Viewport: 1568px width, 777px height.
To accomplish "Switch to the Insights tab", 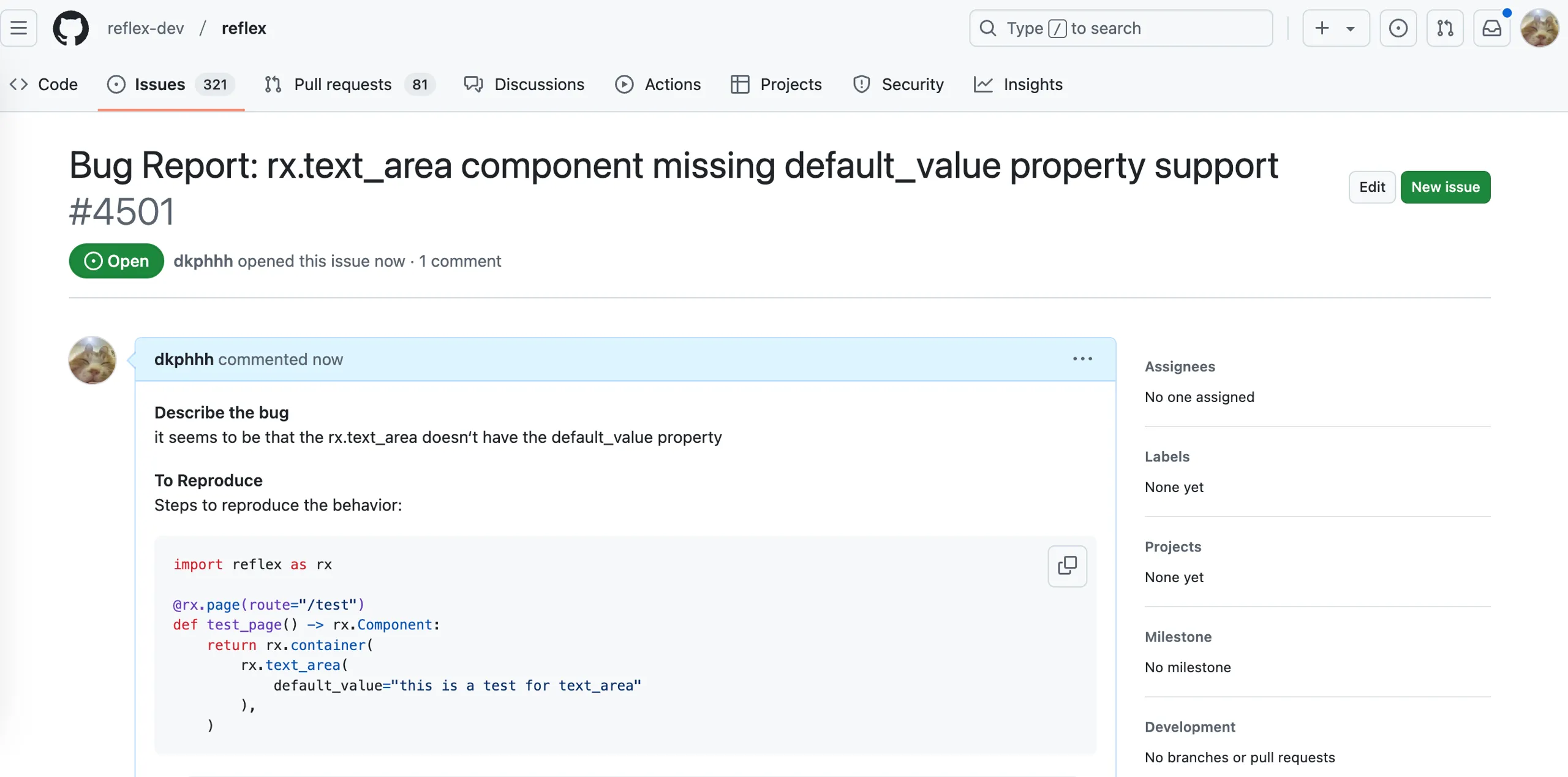I will click(x=1018, y=84).
